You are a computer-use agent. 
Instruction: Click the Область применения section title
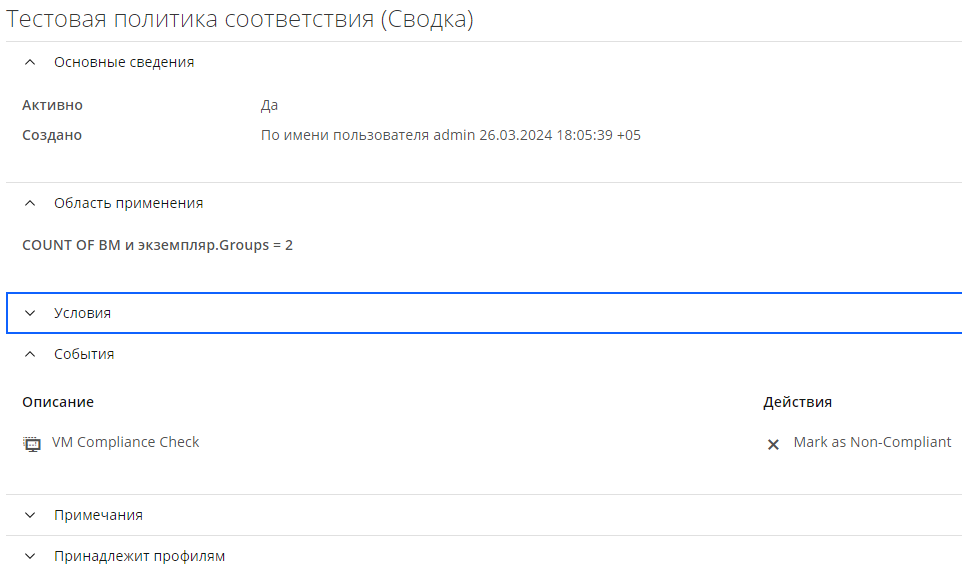(128, 203)
